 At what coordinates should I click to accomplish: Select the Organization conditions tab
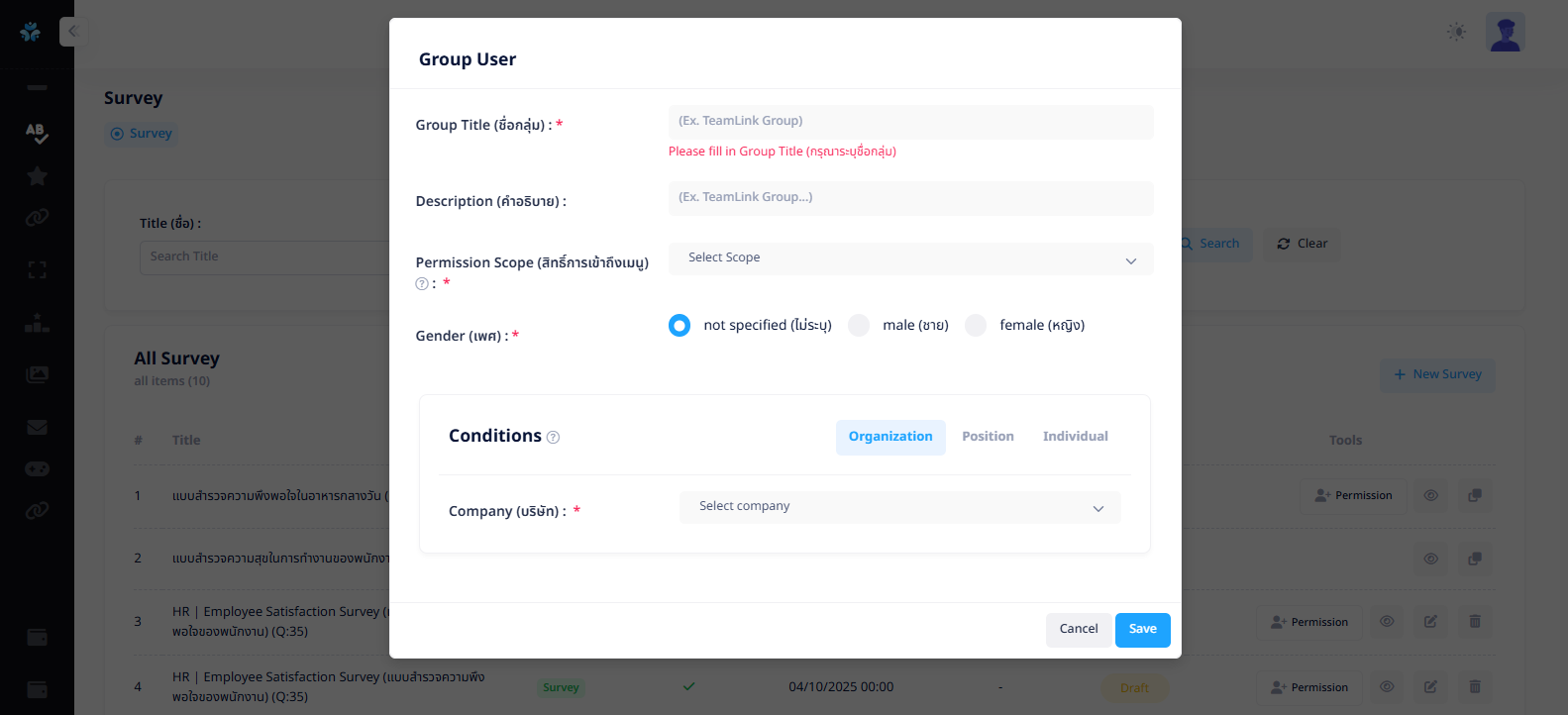coord(890,437)
